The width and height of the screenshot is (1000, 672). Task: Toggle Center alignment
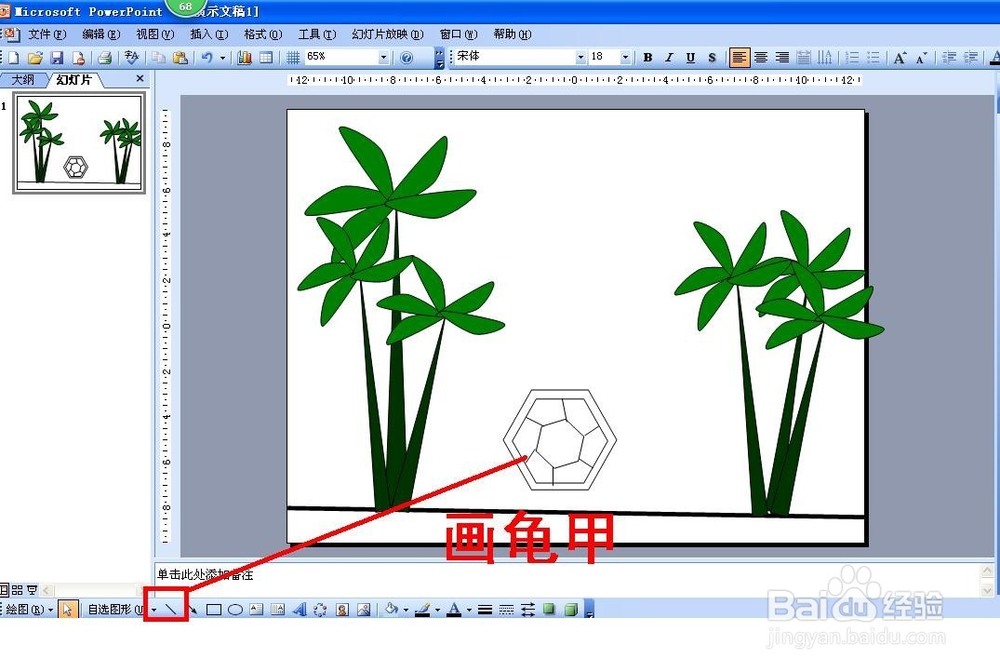(761, 57)
